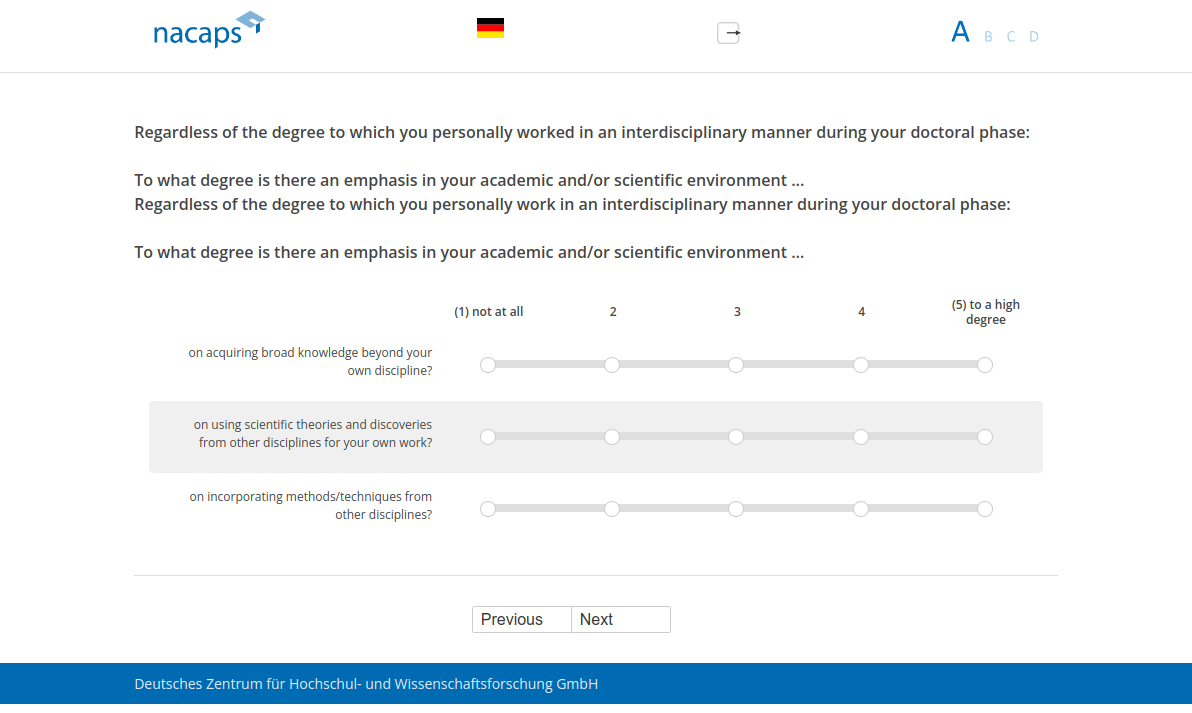
Task: Click the Deutsches Zentrum footer text
Action: 366,684
